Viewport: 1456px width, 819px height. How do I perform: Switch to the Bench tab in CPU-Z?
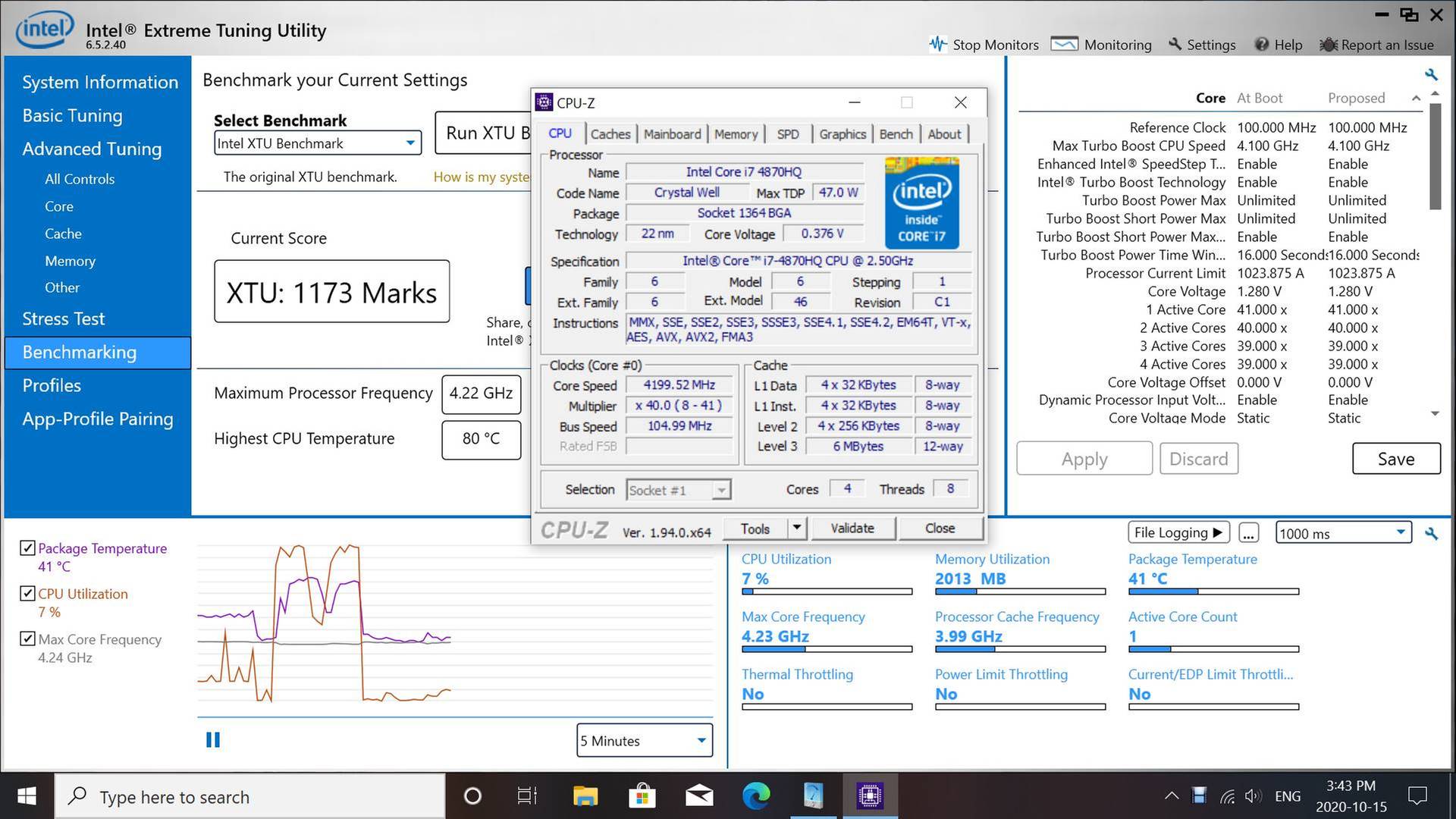pos(896,134)
